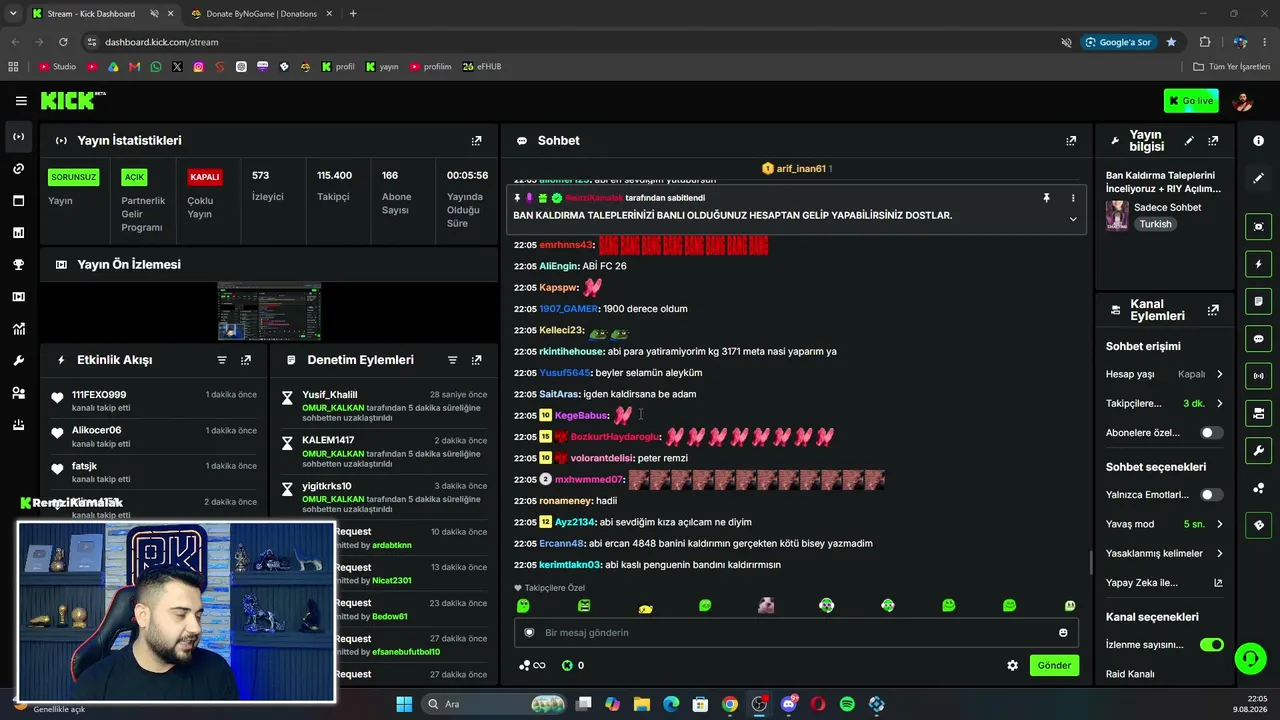Click the Gönder send button
Viewport: 1280px width, 720px height.
[x=1054, y=665]
